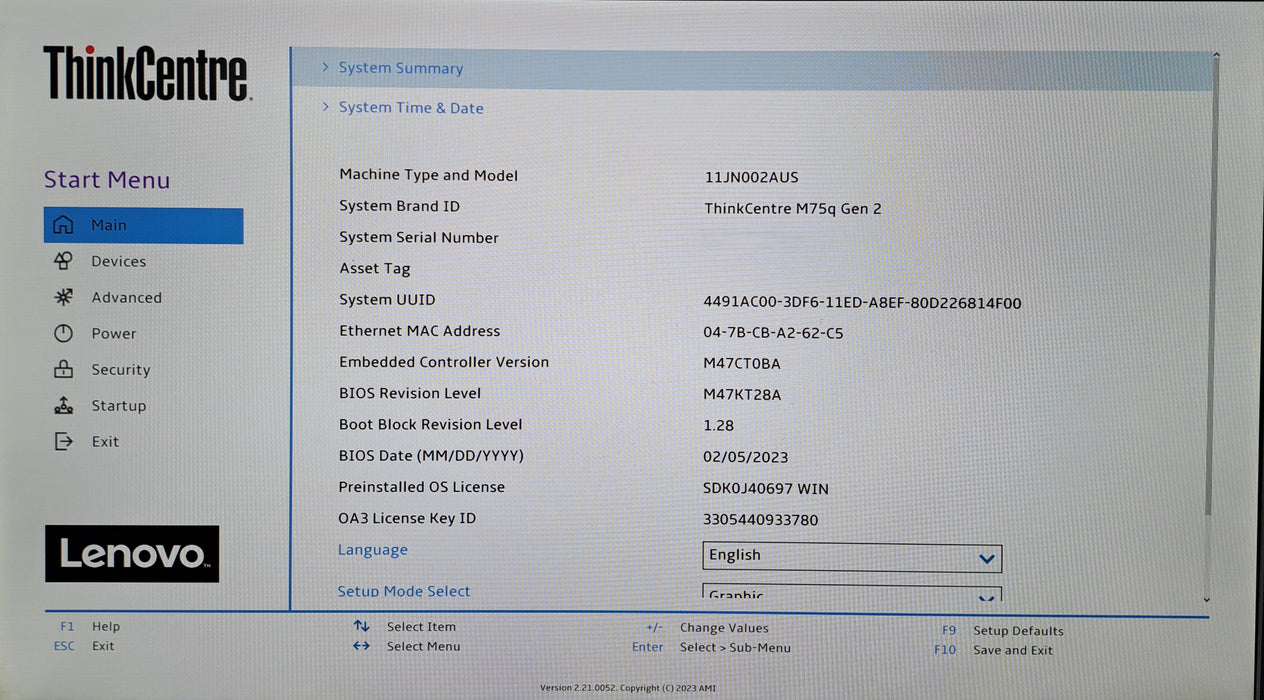This screenshot has height=700, width=1264.
Task: Click BIOS revision value M47KT28A
Action: tap(742, 395)
